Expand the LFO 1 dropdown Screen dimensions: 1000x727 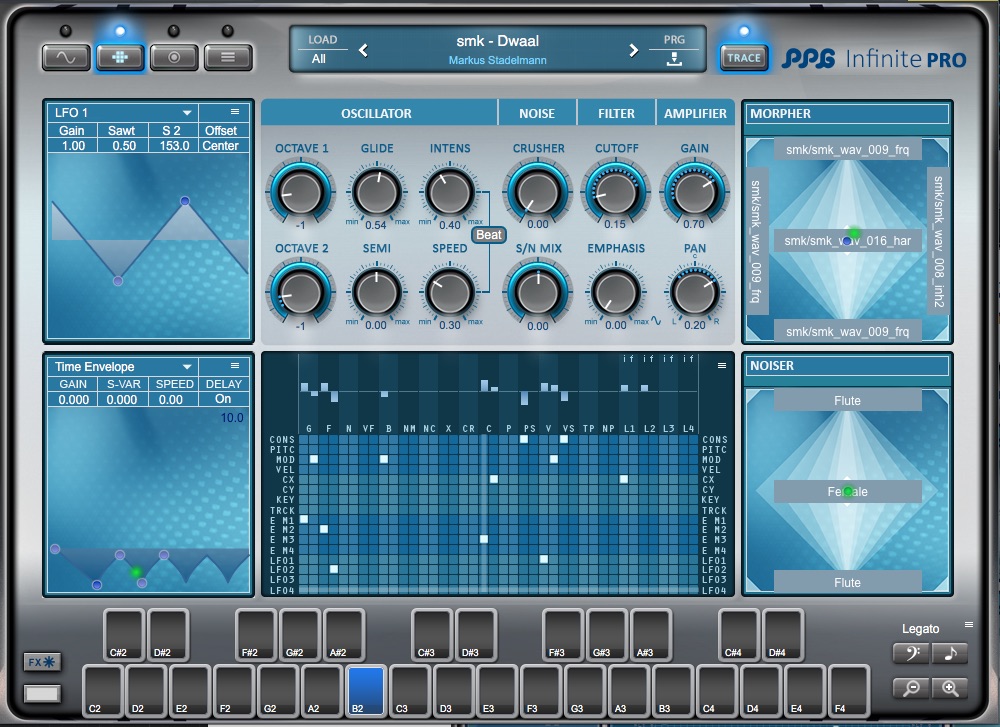186,113
